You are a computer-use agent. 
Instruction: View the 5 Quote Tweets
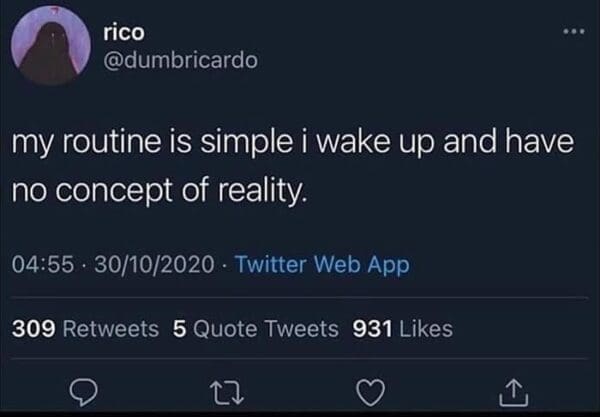pyautogui.click(x=252, y=328)
